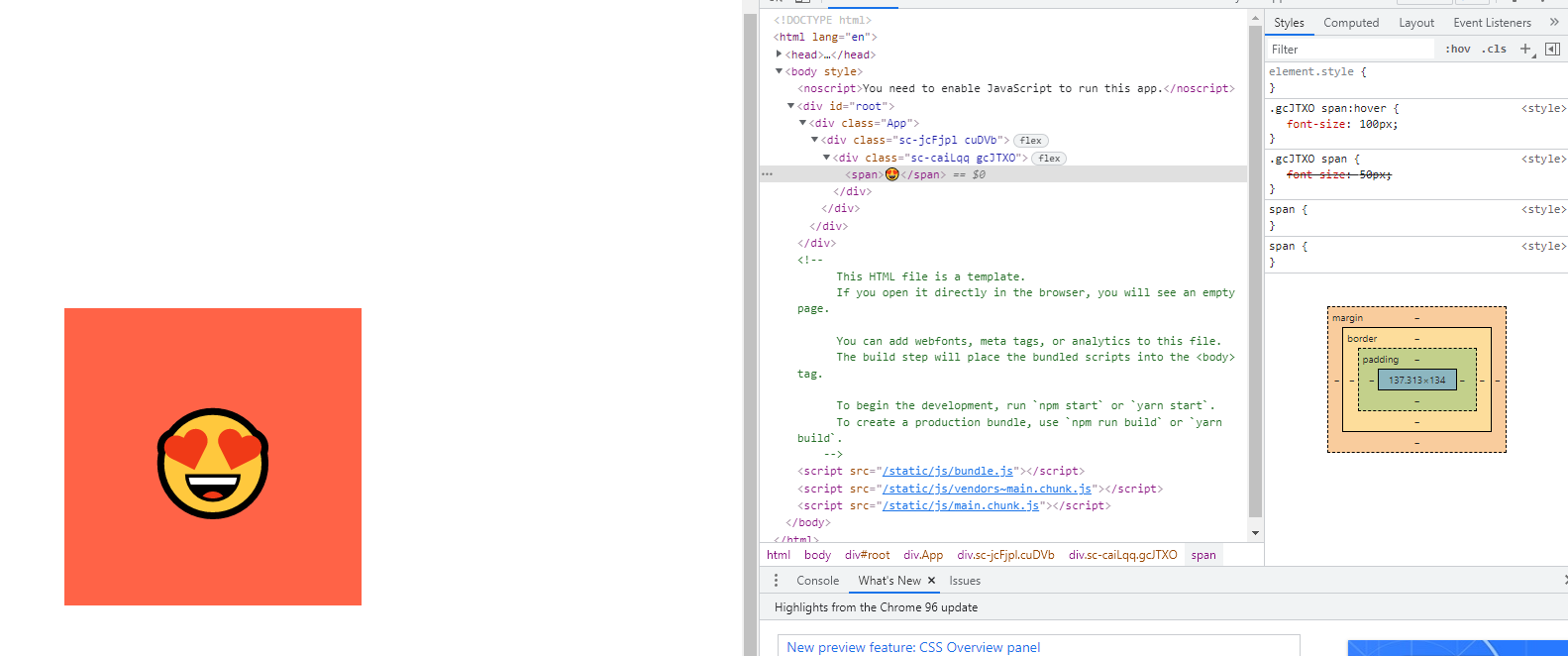Viewport: 1568px width, 656px height.
Task: Click flex badge on sc-jcFjpl cuDVb div
Action: (x=1030, y=141)
